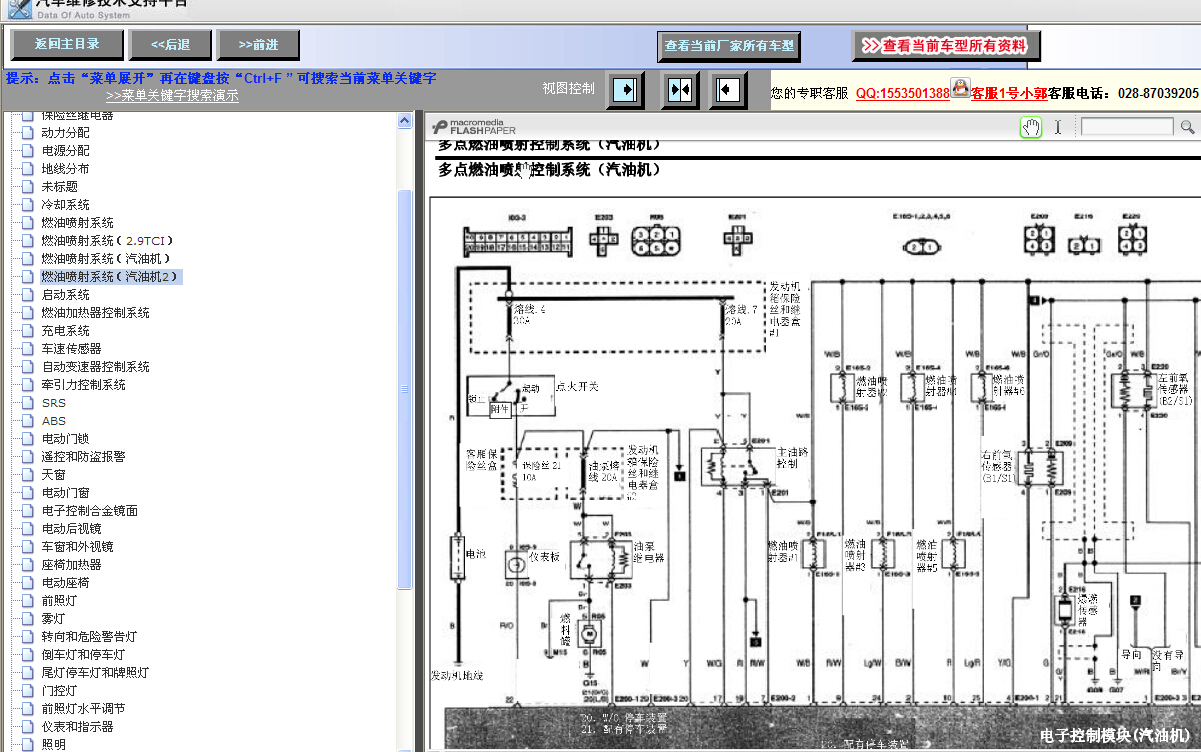This screenshot has width=1201, height=752.
Task: Open 尾灯停车灯和牌照灯 tree item
Action: tap(95, 672)
